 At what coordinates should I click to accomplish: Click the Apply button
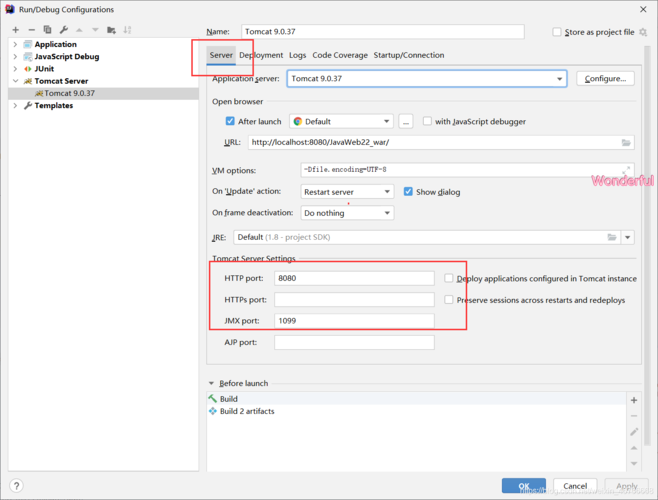tap(627, 486)
